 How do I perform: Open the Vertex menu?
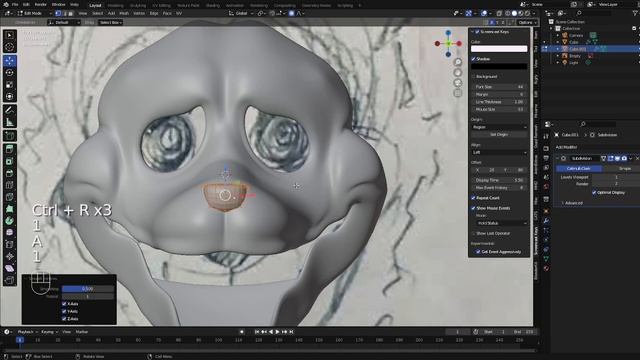point(139,13)
